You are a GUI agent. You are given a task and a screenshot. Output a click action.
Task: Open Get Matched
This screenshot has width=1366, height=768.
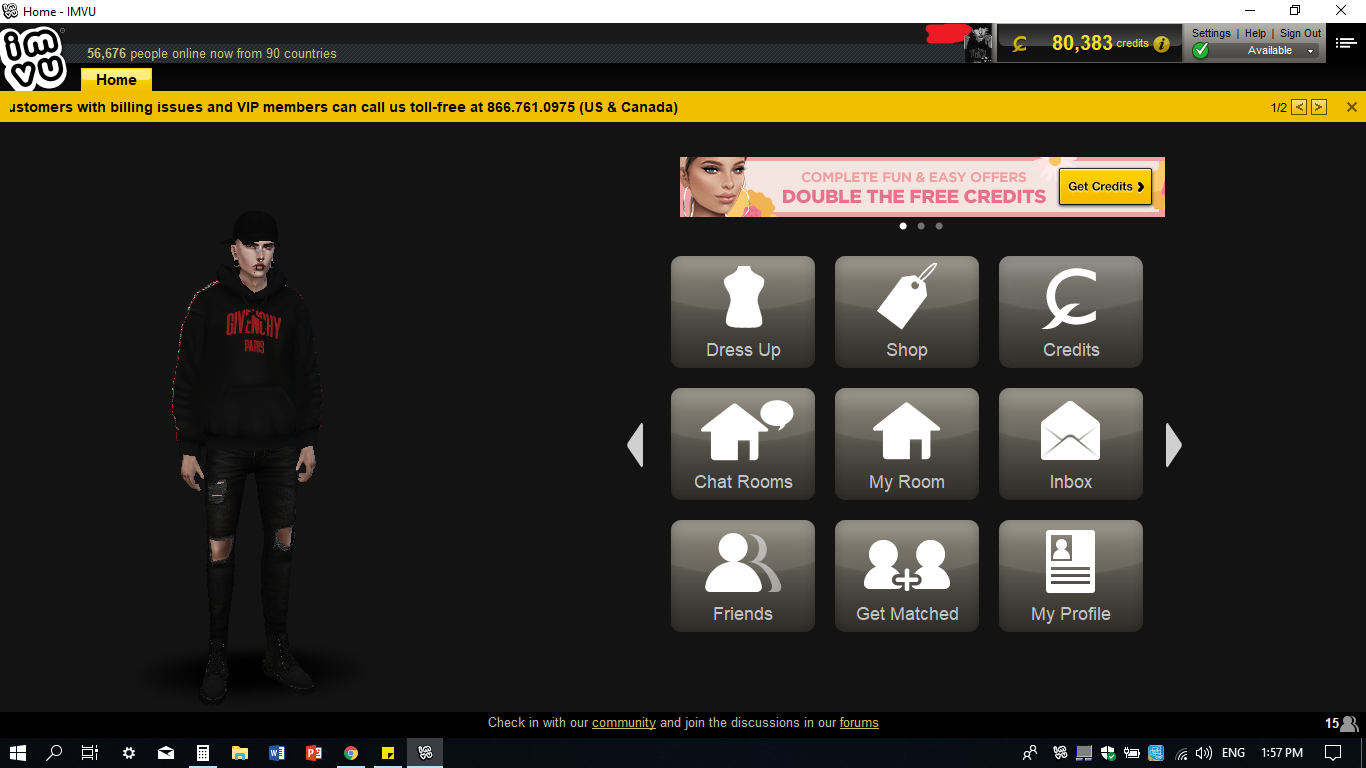906,575
